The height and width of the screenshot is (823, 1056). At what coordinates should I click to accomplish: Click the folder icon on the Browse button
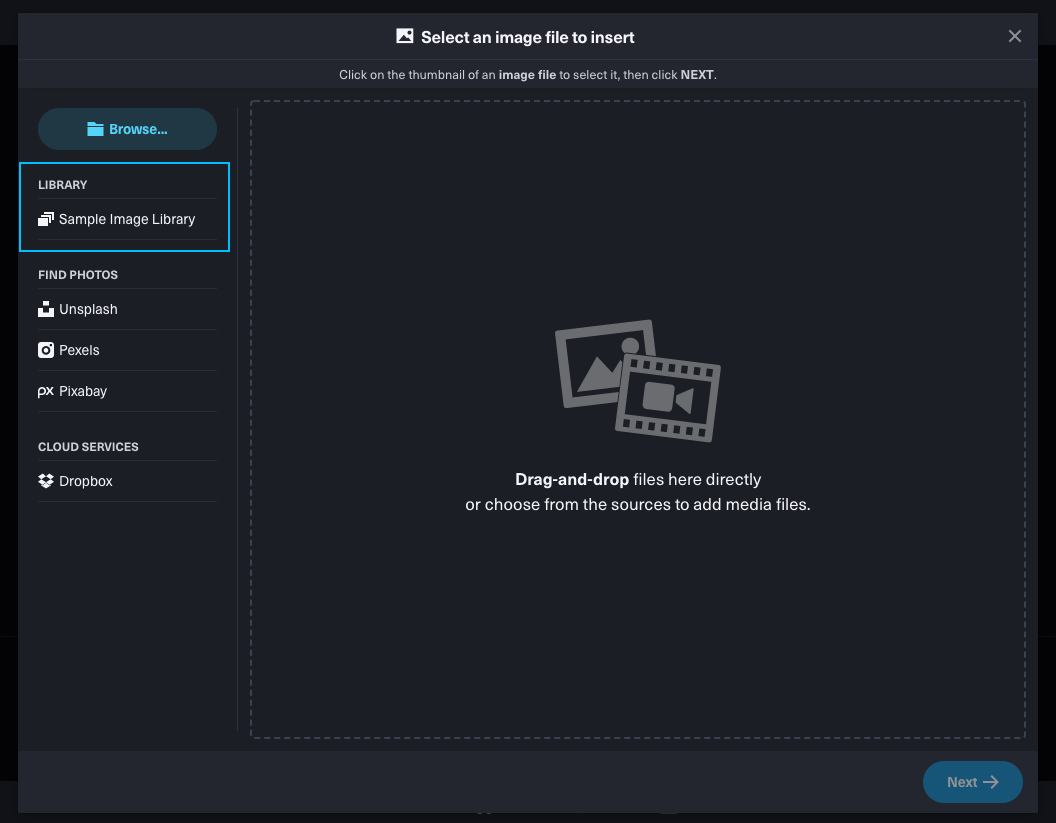click(x=95, y=129)
